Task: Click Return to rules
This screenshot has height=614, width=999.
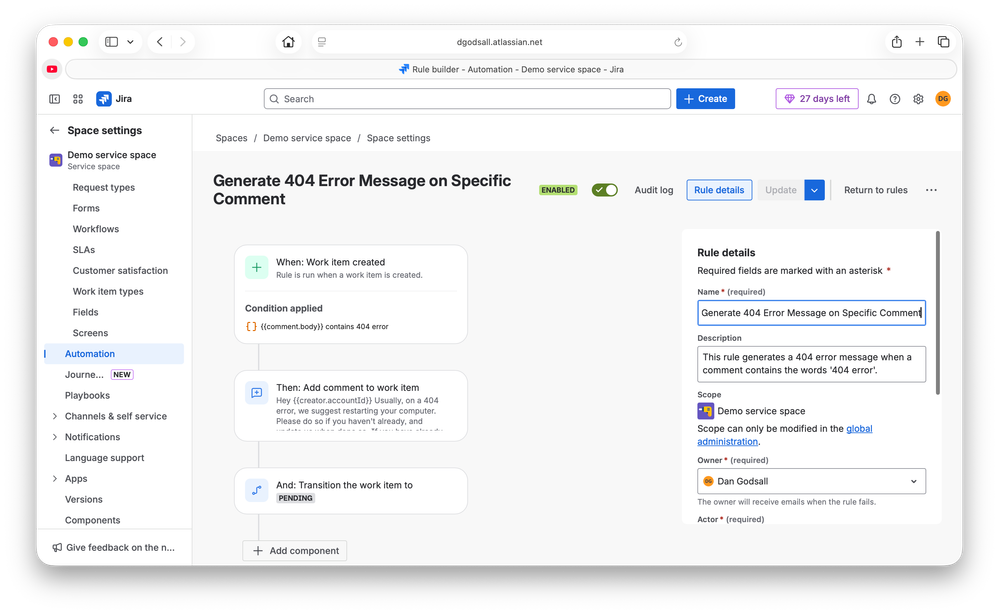Action: tap(875, 190)
